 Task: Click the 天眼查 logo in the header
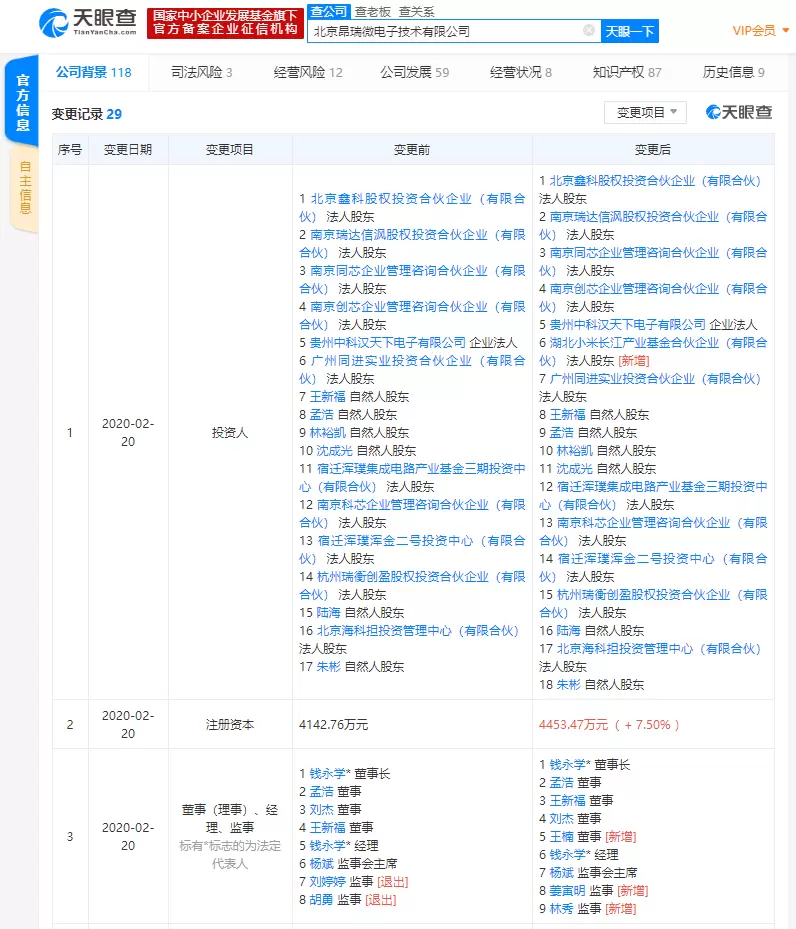pyautogui.click(x=88, y=22)
